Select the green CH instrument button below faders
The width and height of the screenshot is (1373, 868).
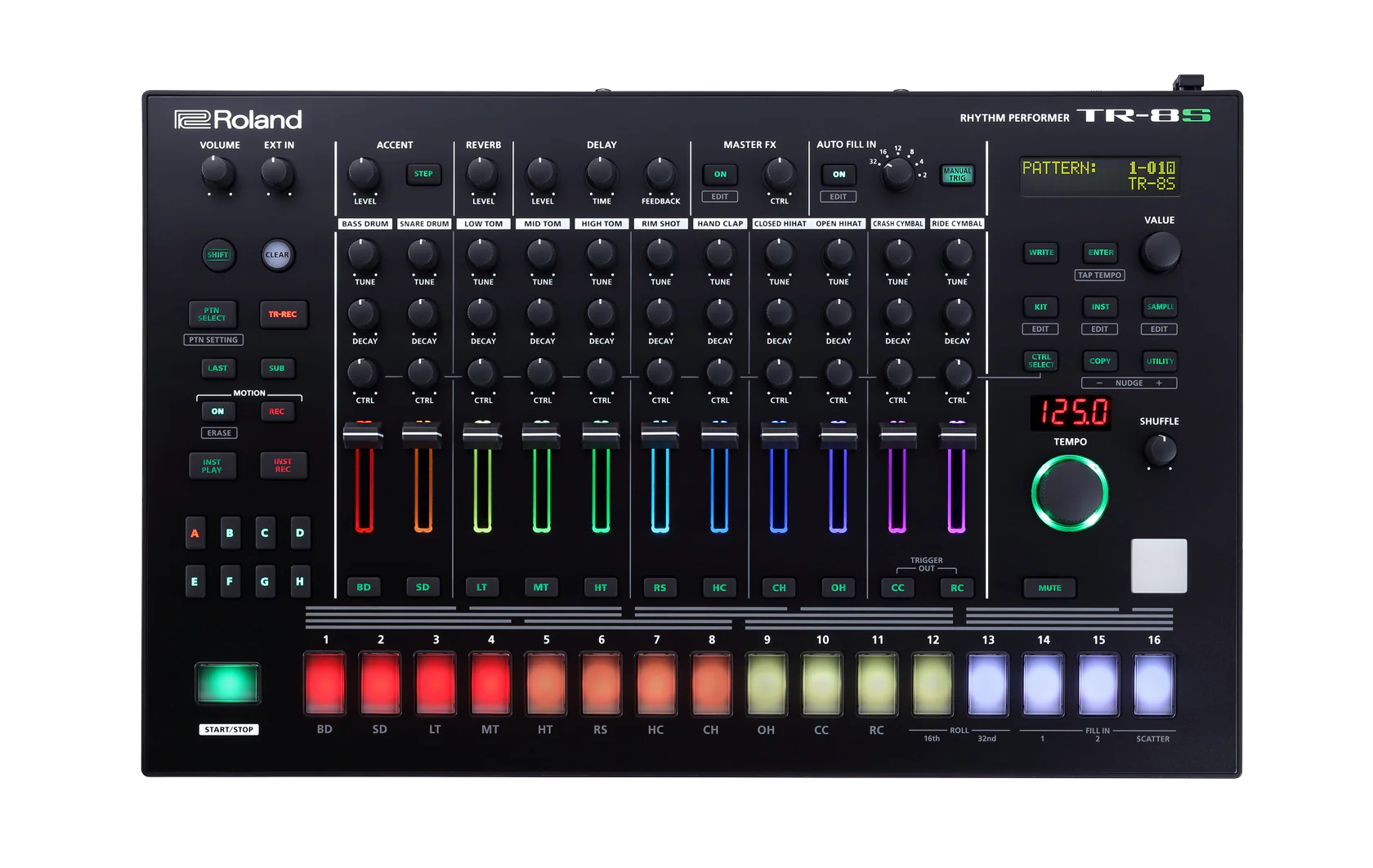pos(779,588)
